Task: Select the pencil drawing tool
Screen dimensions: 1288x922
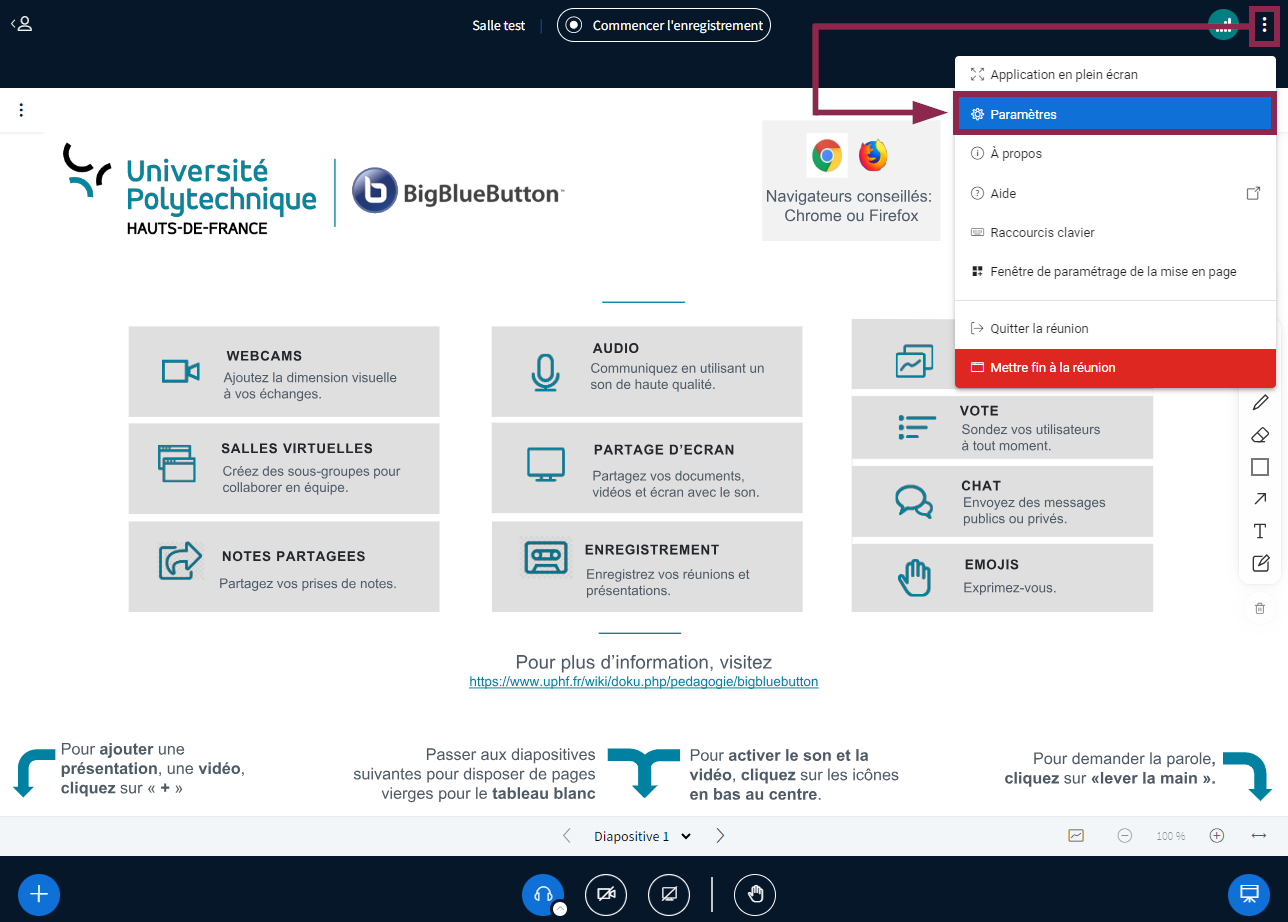Action: (x=1260, y=402)
